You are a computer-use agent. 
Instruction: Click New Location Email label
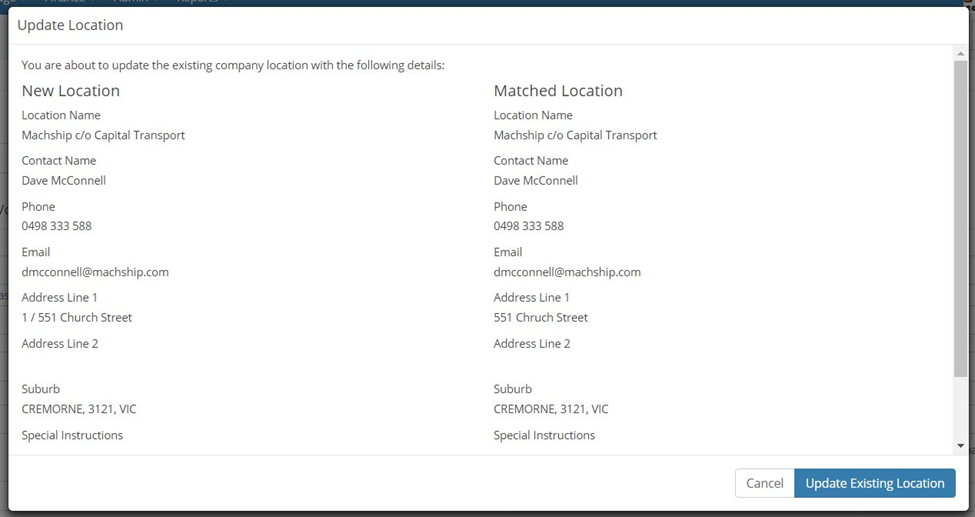pyautogui.click(x=36, y=252)
